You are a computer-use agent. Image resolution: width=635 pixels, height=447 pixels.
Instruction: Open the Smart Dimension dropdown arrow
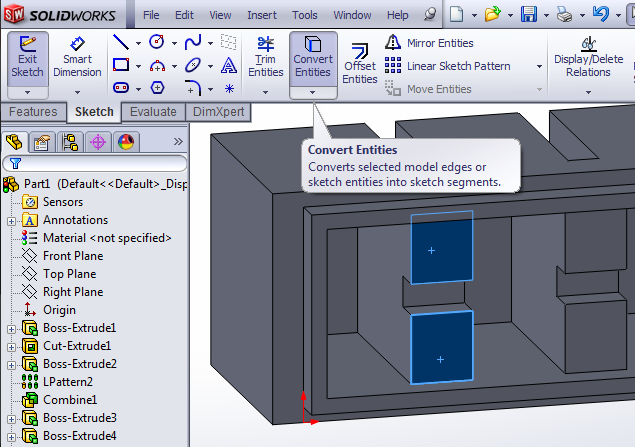[x=77, y=92]
